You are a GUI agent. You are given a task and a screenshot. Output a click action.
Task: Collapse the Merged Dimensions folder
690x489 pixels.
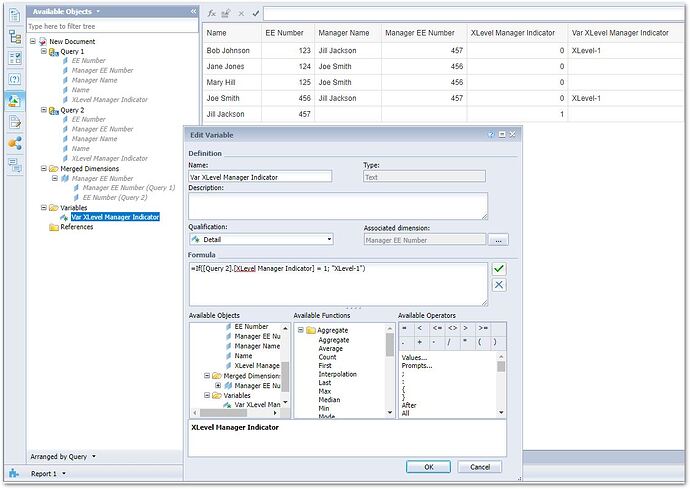44,169
